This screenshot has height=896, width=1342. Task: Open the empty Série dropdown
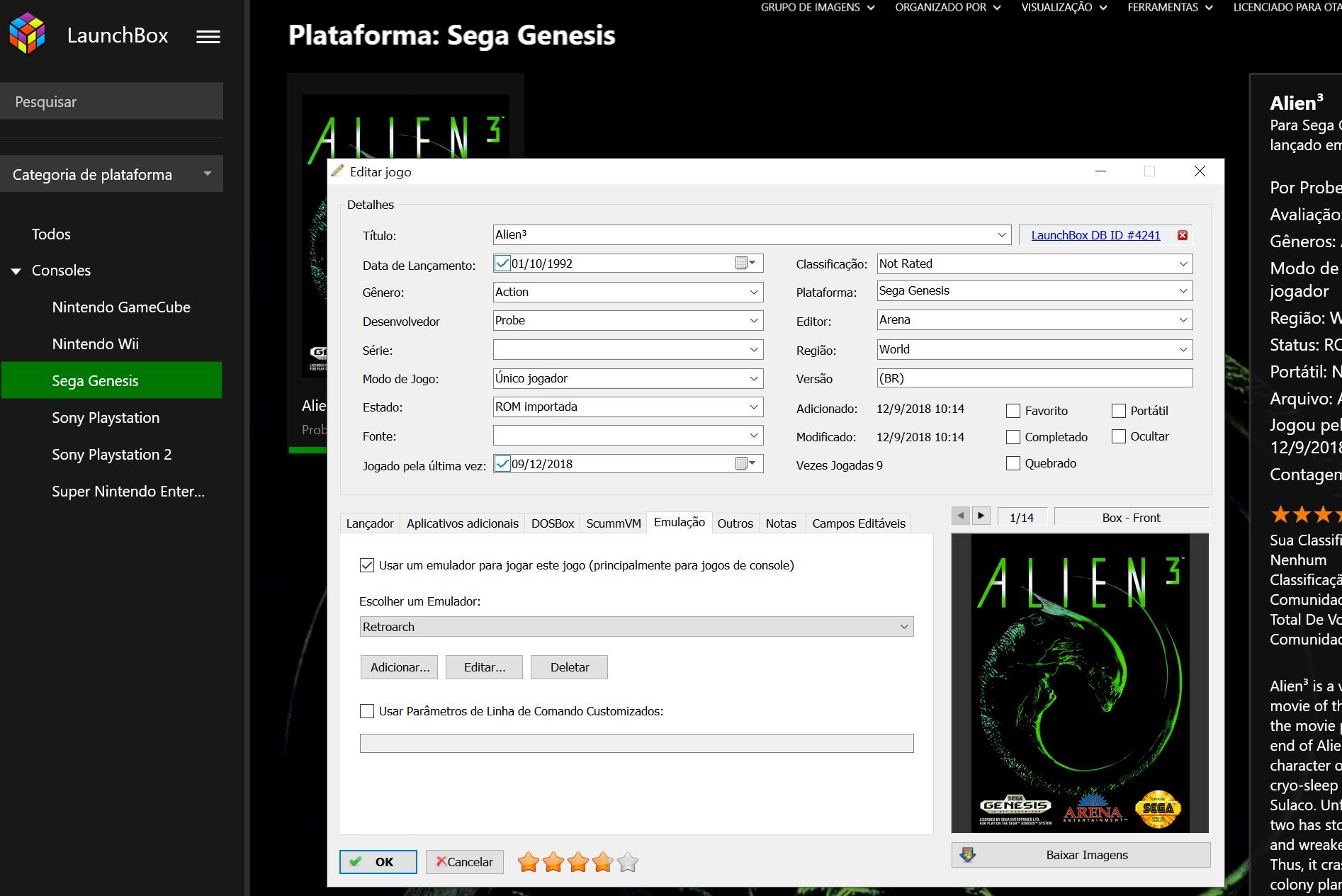(x=754, y=350)
